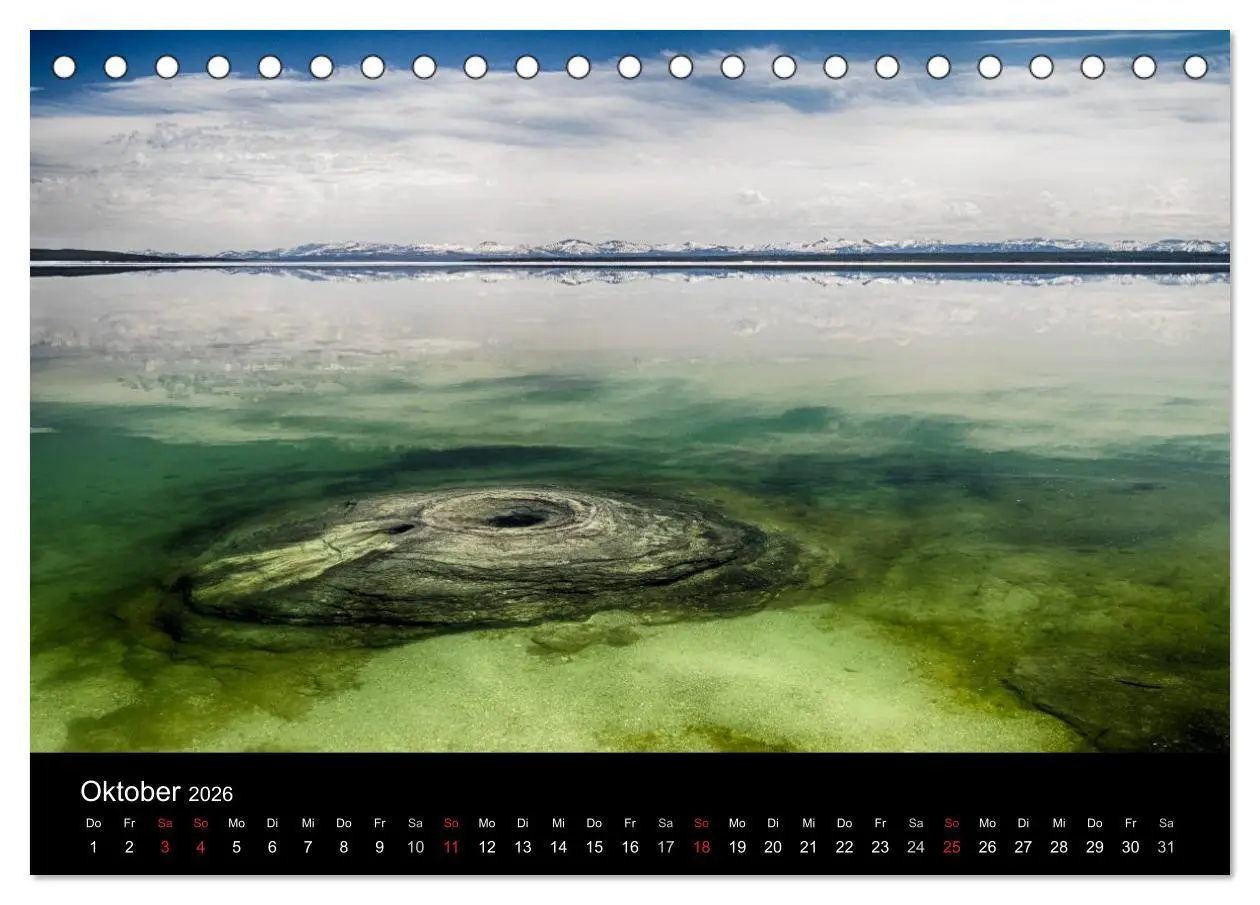Click the "Sa" weekday label above date 31

point(1166,823)
